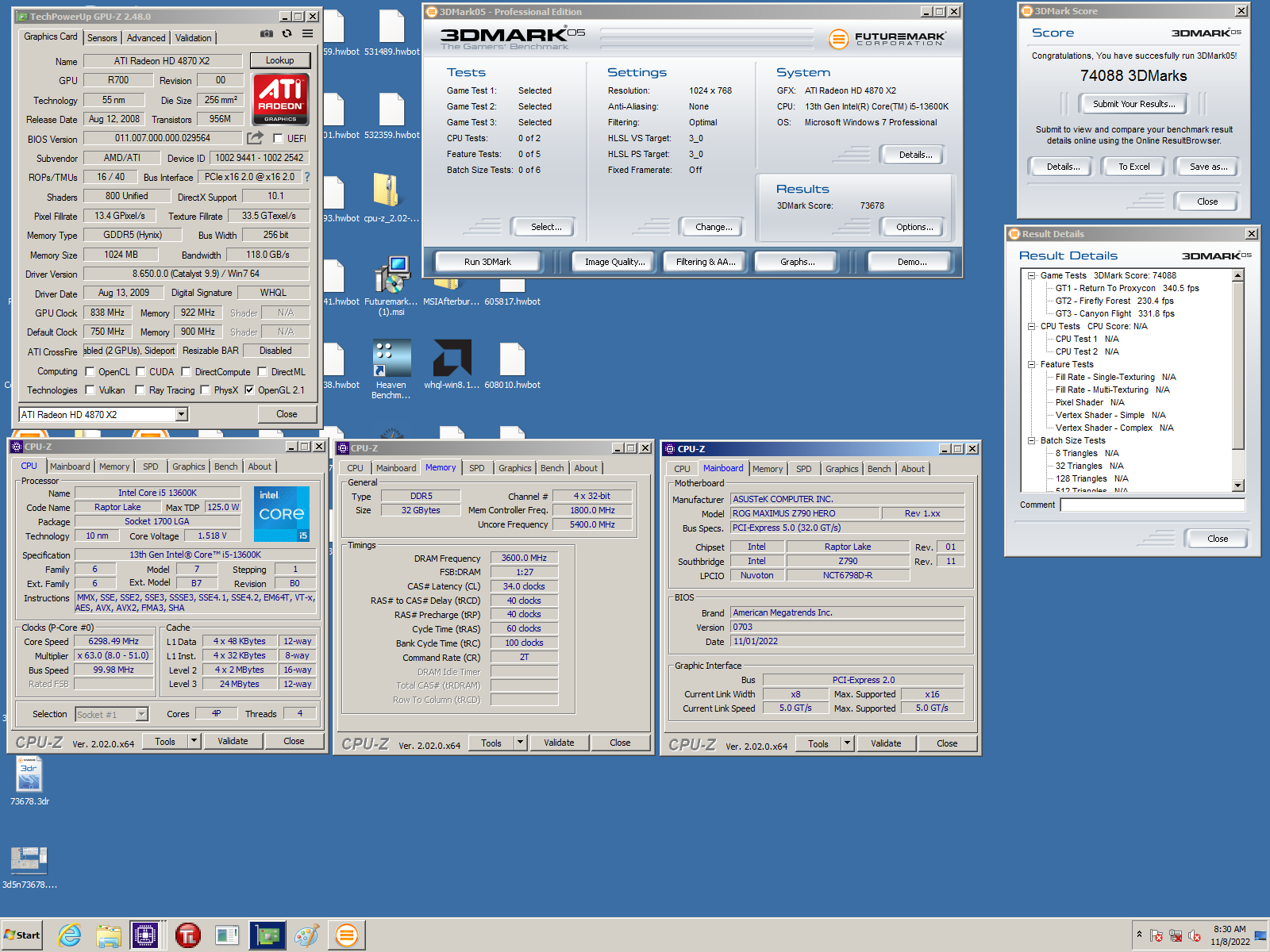Select the 605817.hwbot desktop file

[512, 292]
